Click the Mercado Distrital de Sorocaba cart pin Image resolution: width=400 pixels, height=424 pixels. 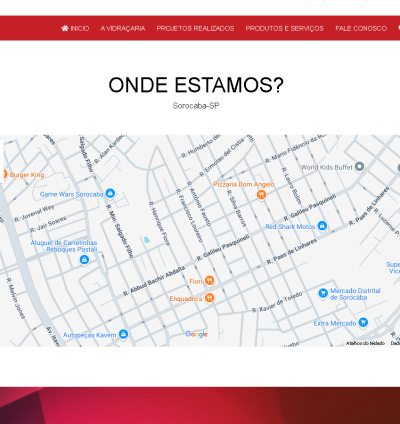pyautogui.click(x=323, y=293)
